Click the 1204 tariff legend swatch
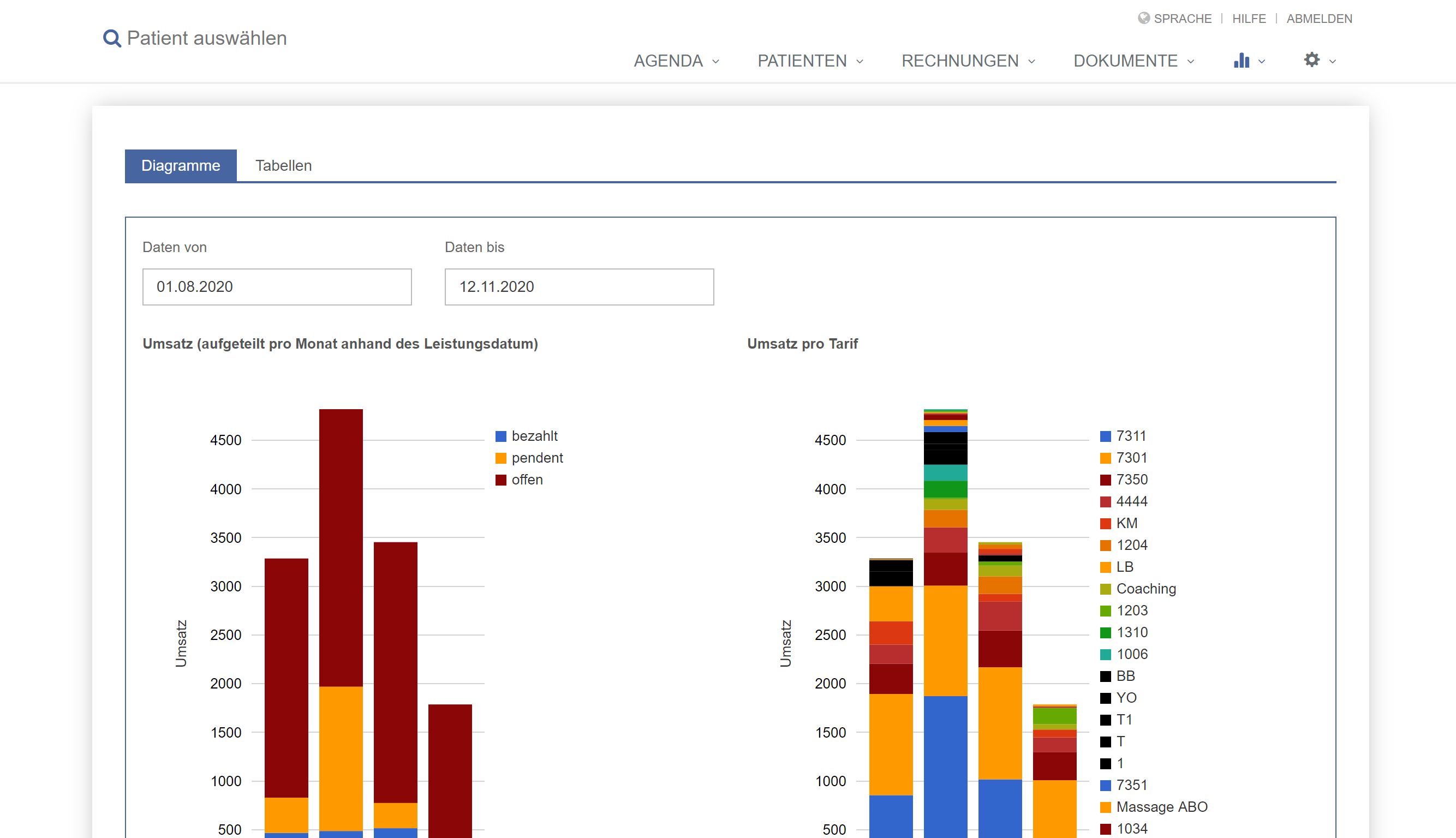Image resolution: width=1456 pixels, height=838 pixels. click(x=1106, y=546)
